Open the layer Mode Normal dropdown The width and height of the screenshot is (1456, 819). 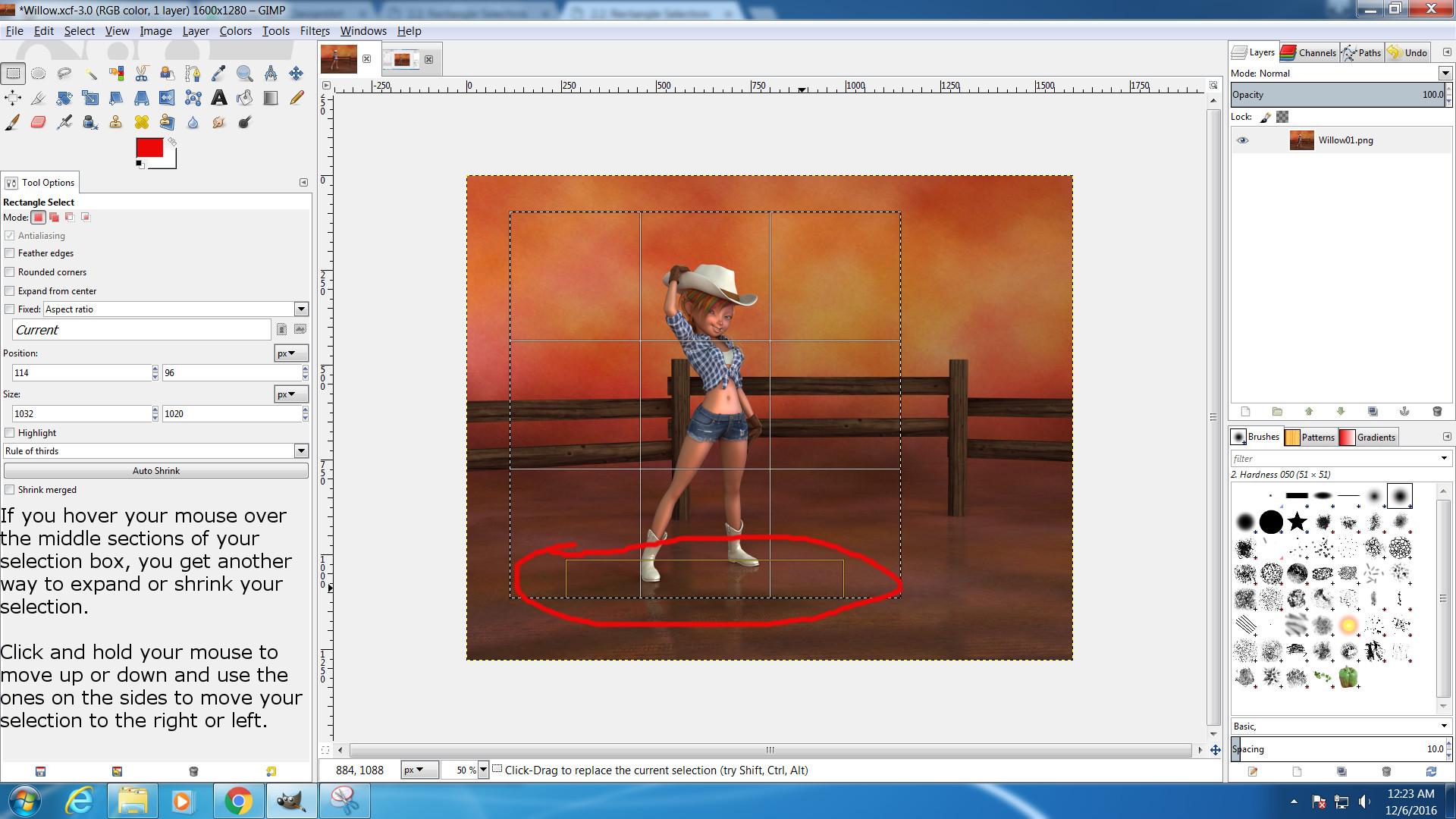[1445, 74]
